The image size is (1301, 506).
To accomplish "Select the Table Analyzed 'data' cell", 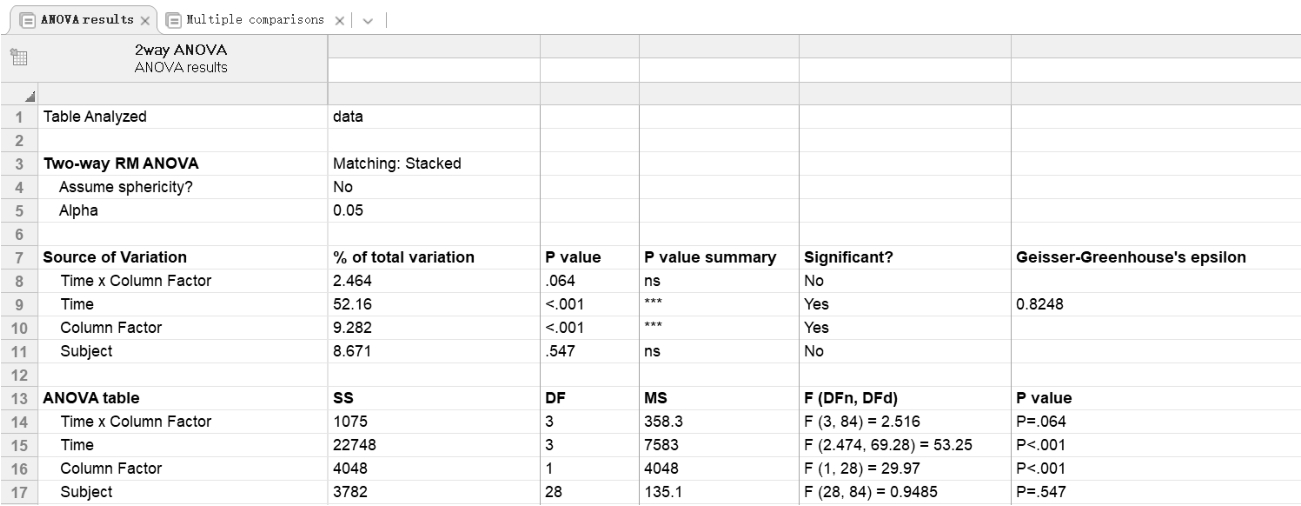I will [x=347, y=116].
